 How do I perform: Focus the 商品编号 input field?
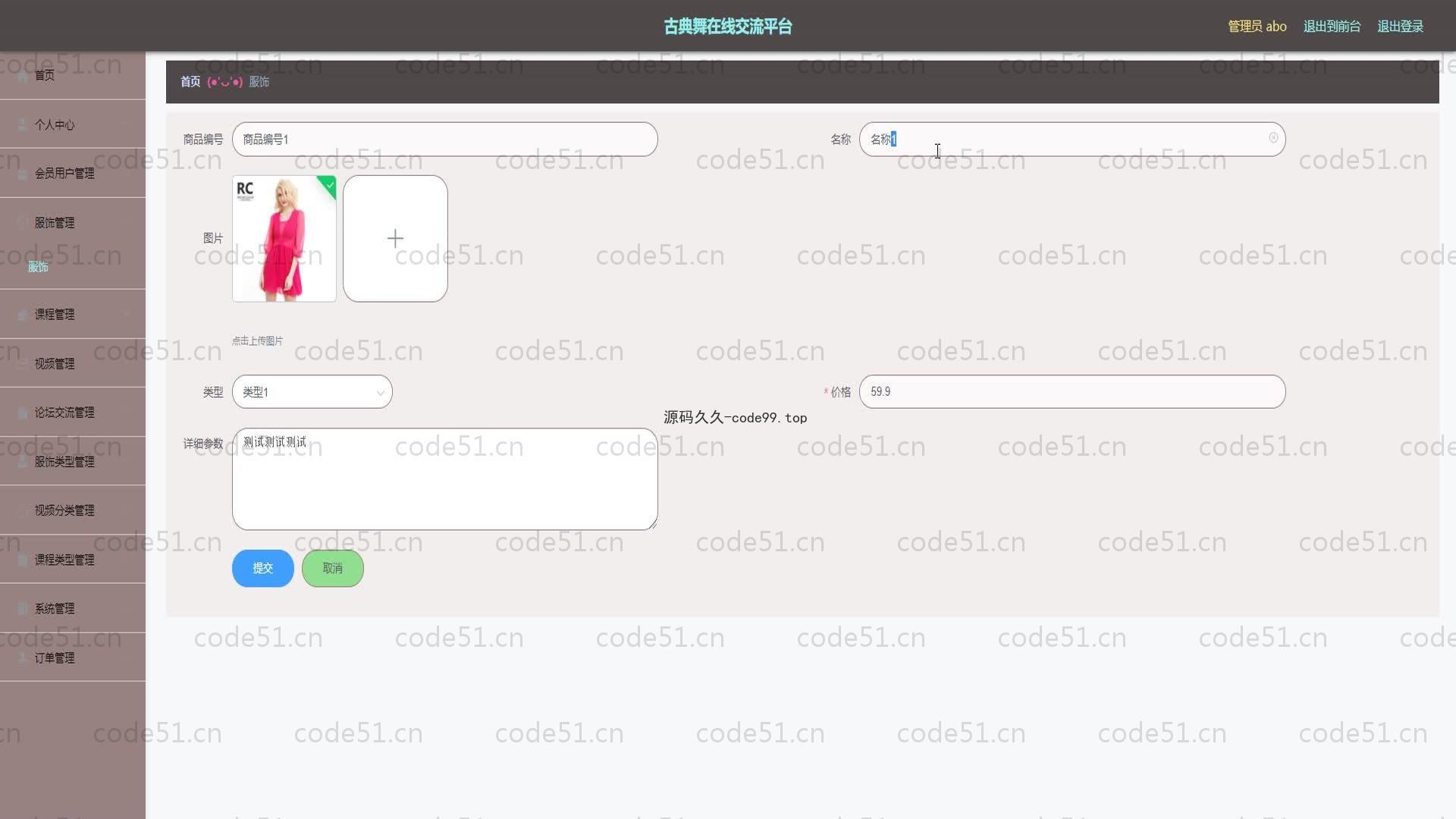(x=444, y=140)
